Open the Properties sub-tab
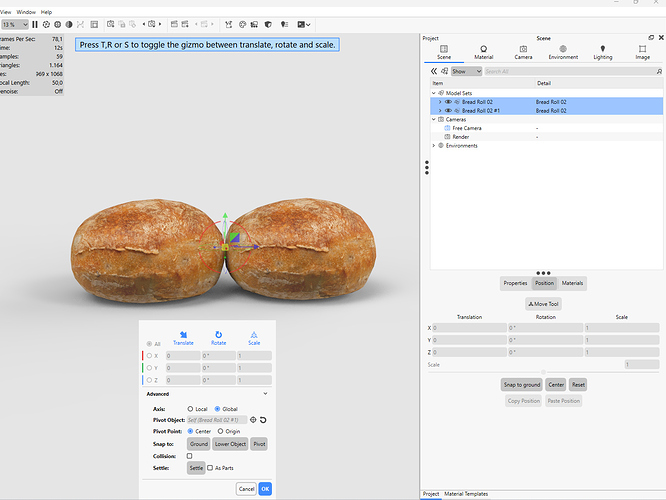The width and height of the screenshot is (666, 500). tap(515, 283)
